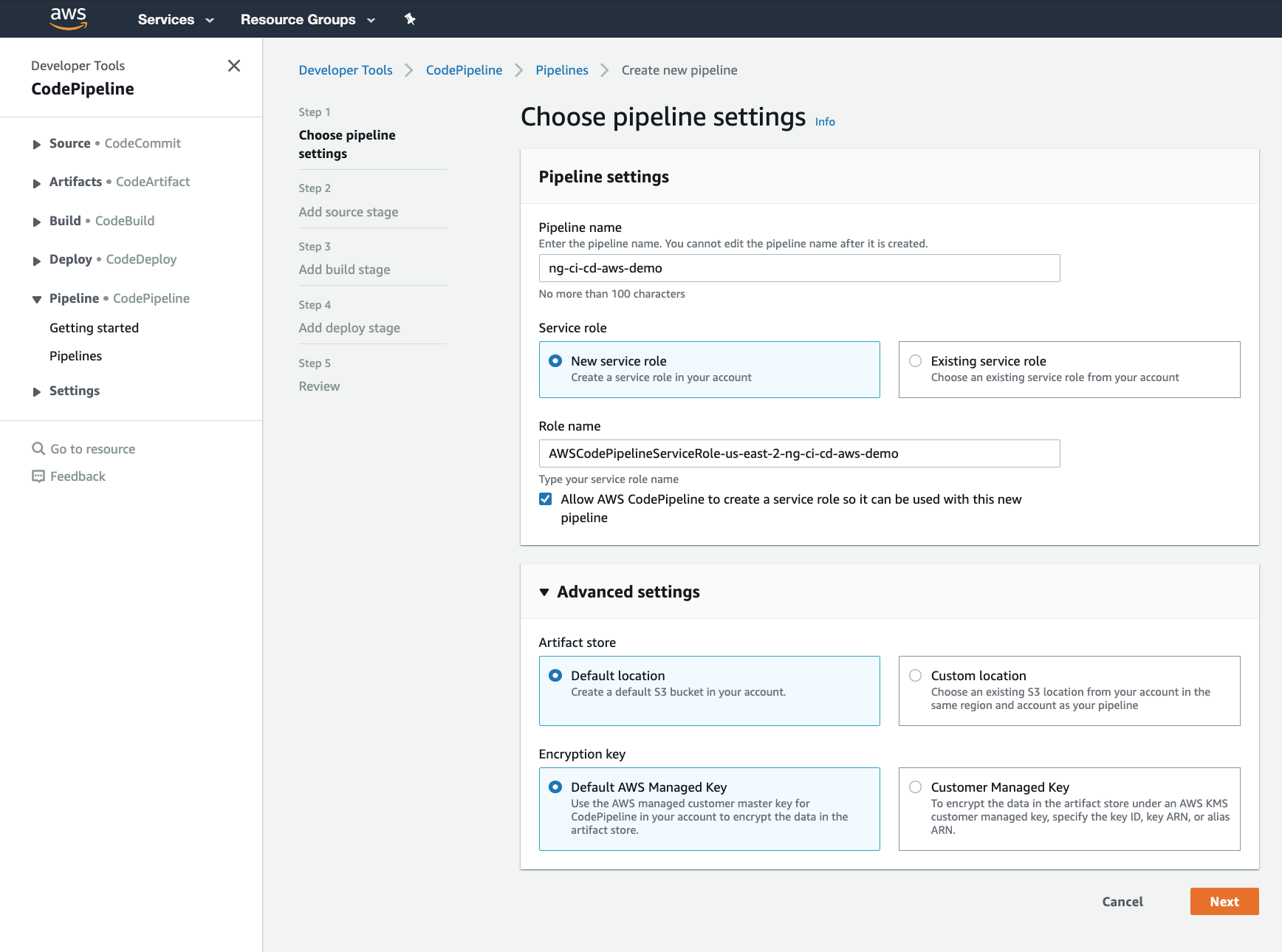Go to Step 4 Add deploy stage
This screenshot has width=1282, height=952.
(x=349, y=328)
